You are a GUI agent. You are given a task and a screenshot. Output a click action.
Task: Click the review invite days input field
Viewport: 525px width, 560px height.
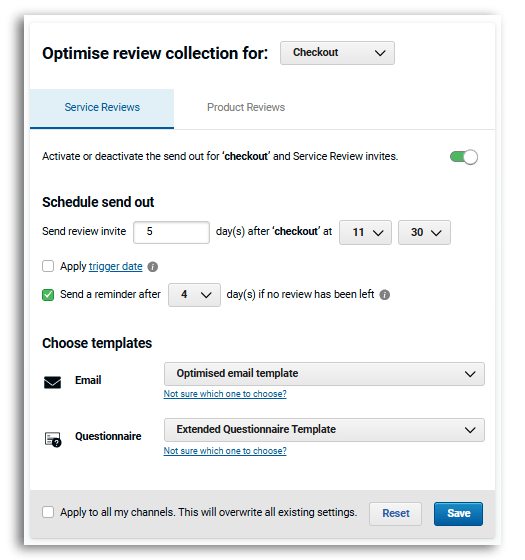click(171, 232)
